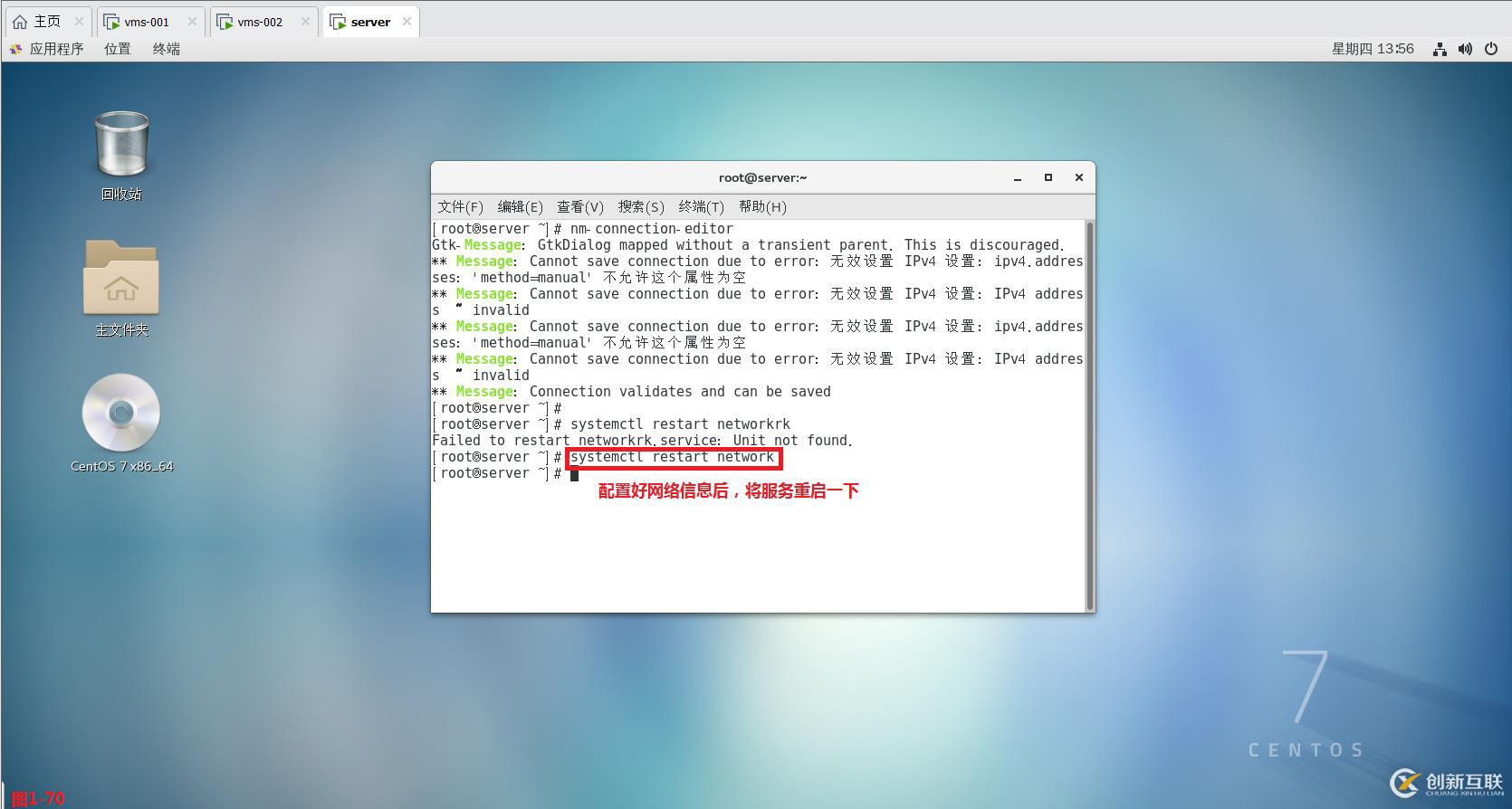Open the terminal 文件(F) menu
Image resolution: width=1512 pixels, height=809 pixels.
click(x=461, y=207)
